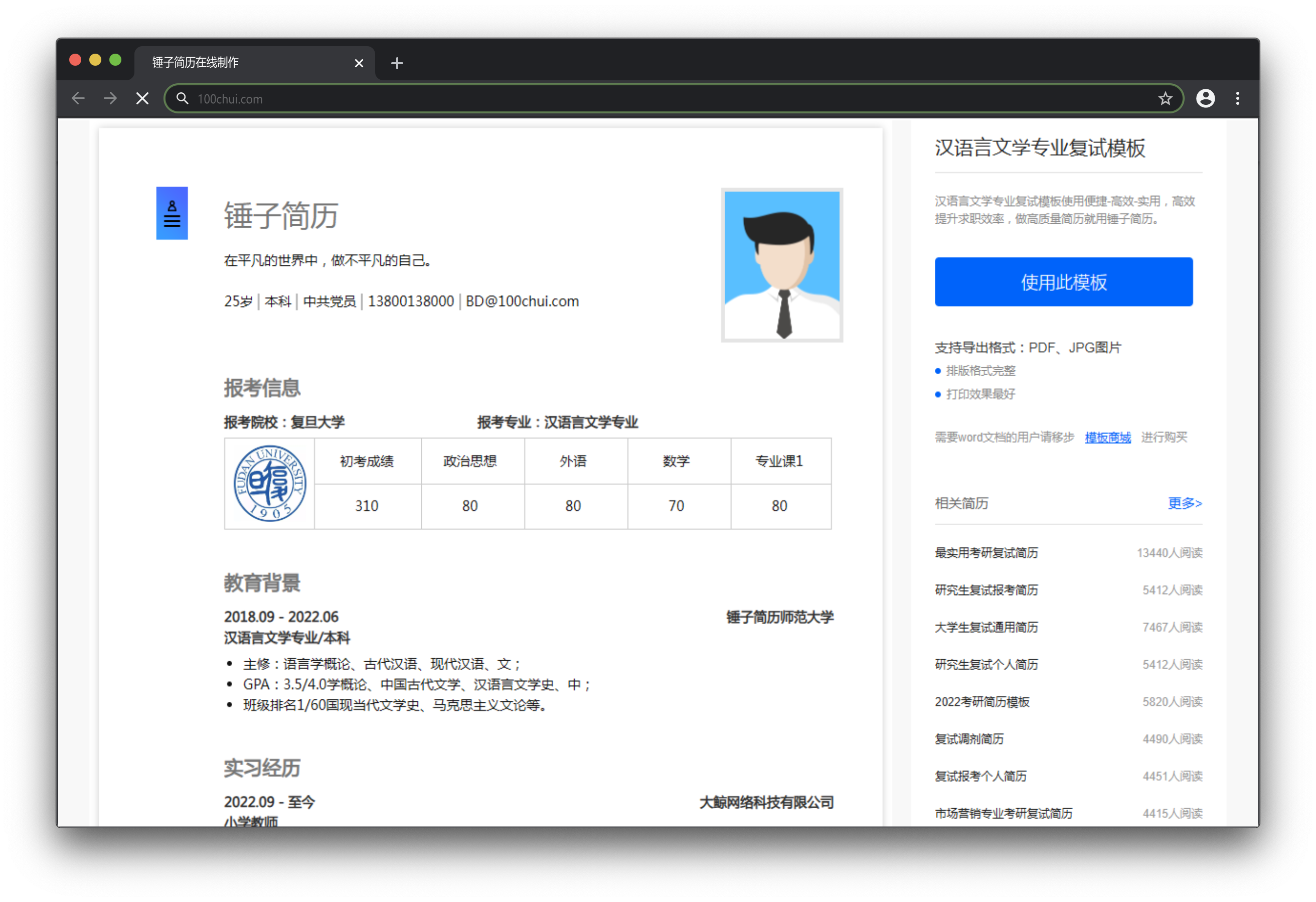
Task: Click the address bar showing 100chui.com
Action: tap(674, 99)
